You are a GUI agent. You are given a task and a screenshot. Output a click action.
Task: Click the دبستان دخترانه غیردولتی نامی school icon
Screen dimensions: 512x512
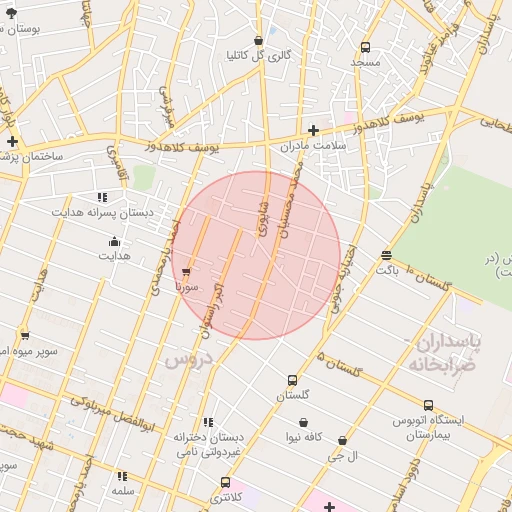(208, 423)
